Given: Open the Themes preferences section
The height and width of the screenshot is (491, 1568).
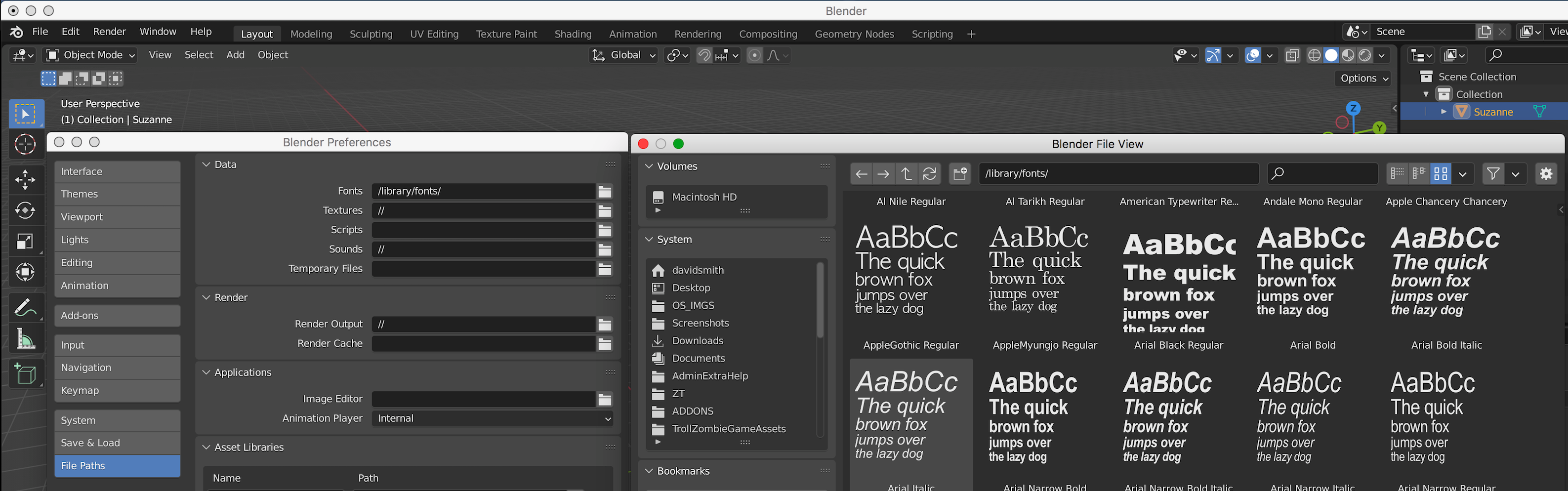Looking at the screenshot, I should [118, 195].
